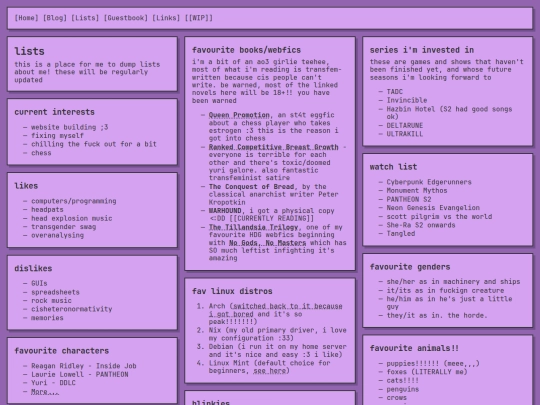Click the 'headpats' list item
This screenshot has width=540, height=405.
pyautogui.click(x=47, y=210)
